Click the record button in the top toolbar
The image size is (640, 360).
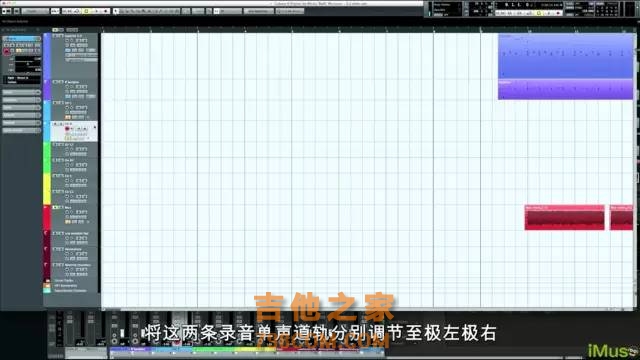point(106,11)
